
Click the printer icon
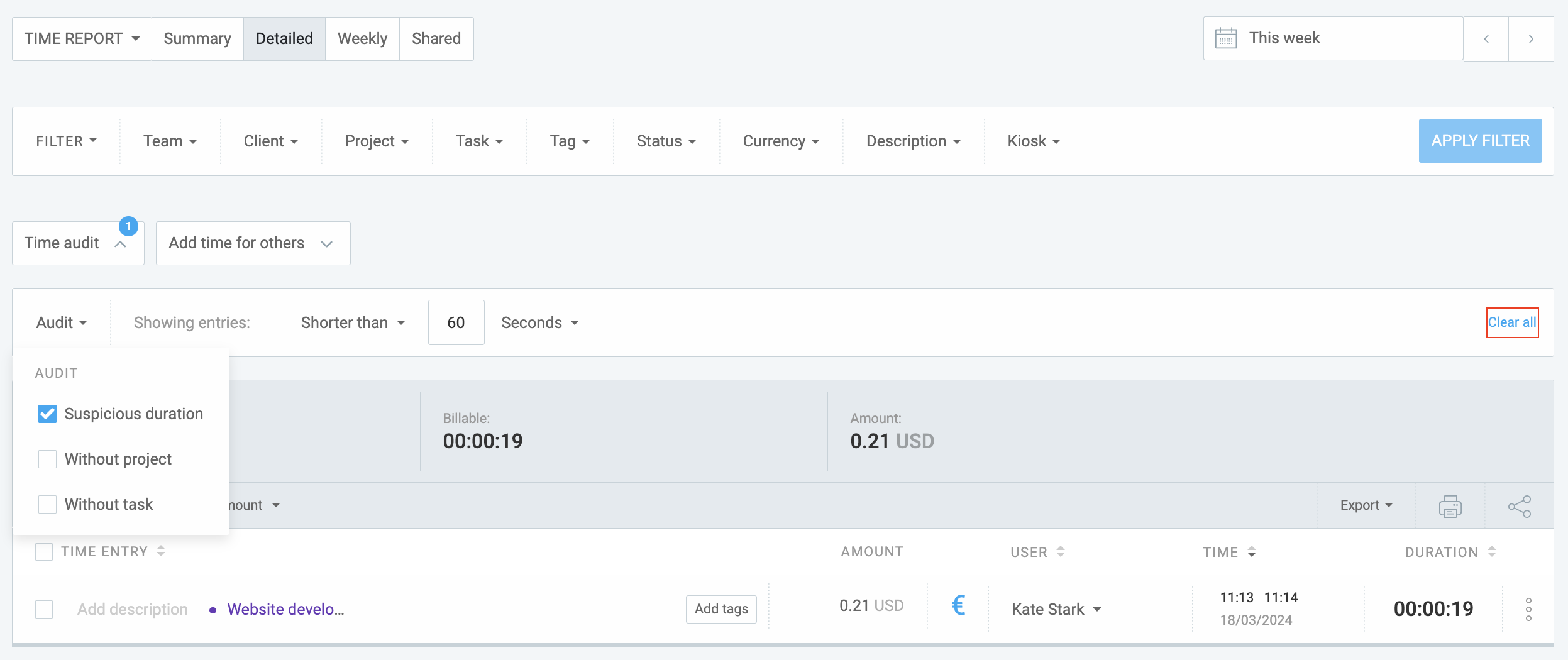(x=1450, y=506)
